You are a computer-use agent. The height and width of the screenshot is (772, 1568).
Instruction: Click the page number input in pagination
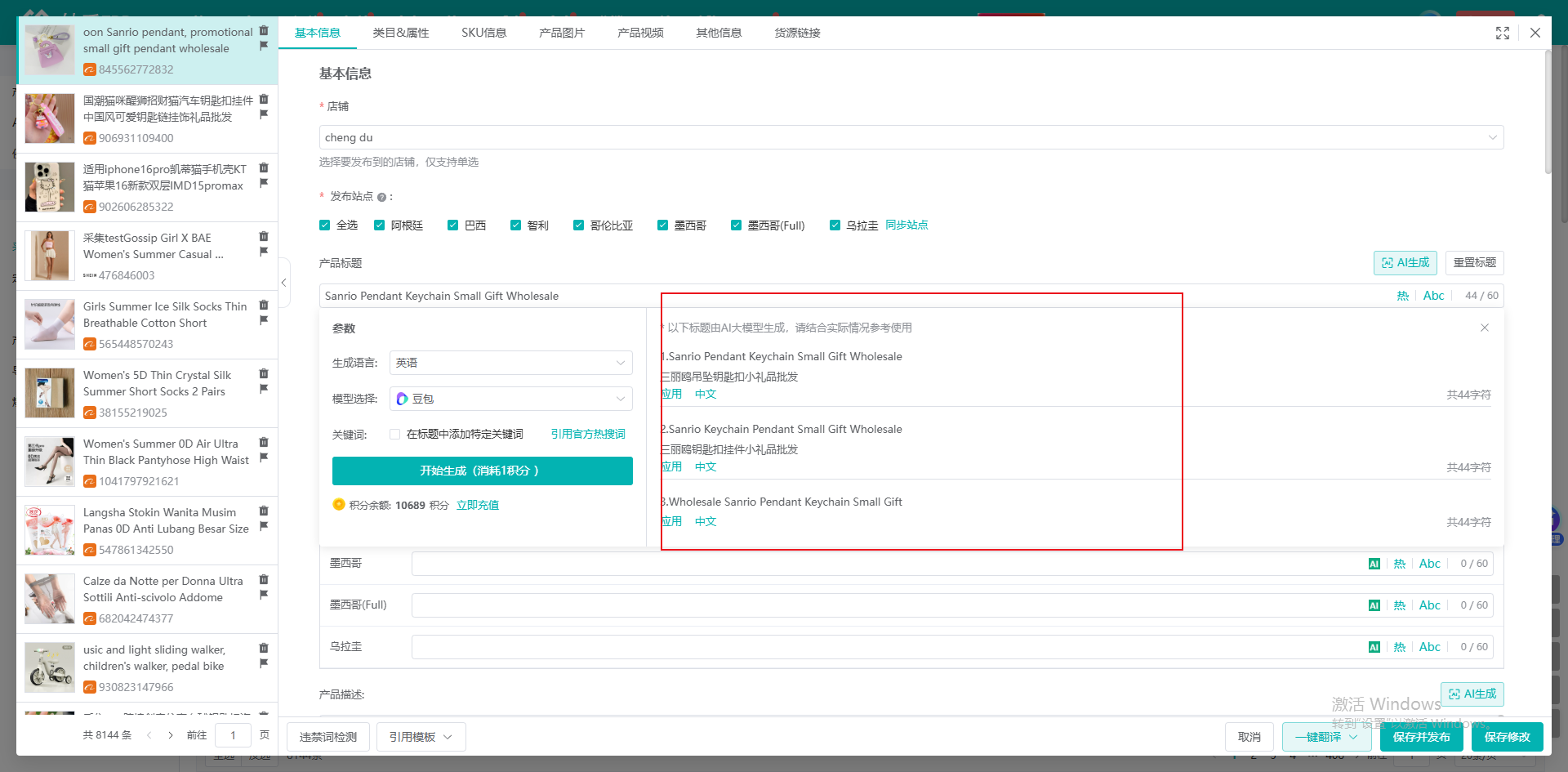click(x=234, y=735)
